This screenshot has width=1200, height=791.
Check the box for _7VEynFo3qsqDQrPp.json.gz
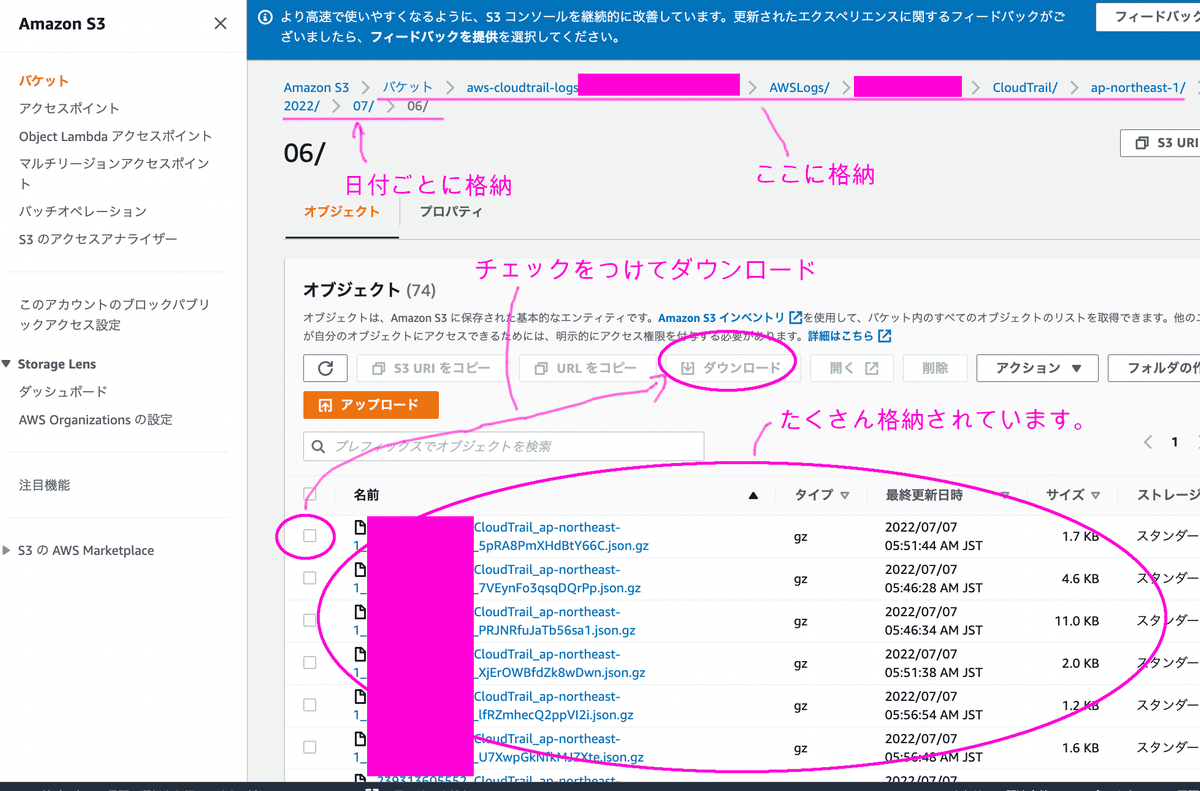(310, 578)
